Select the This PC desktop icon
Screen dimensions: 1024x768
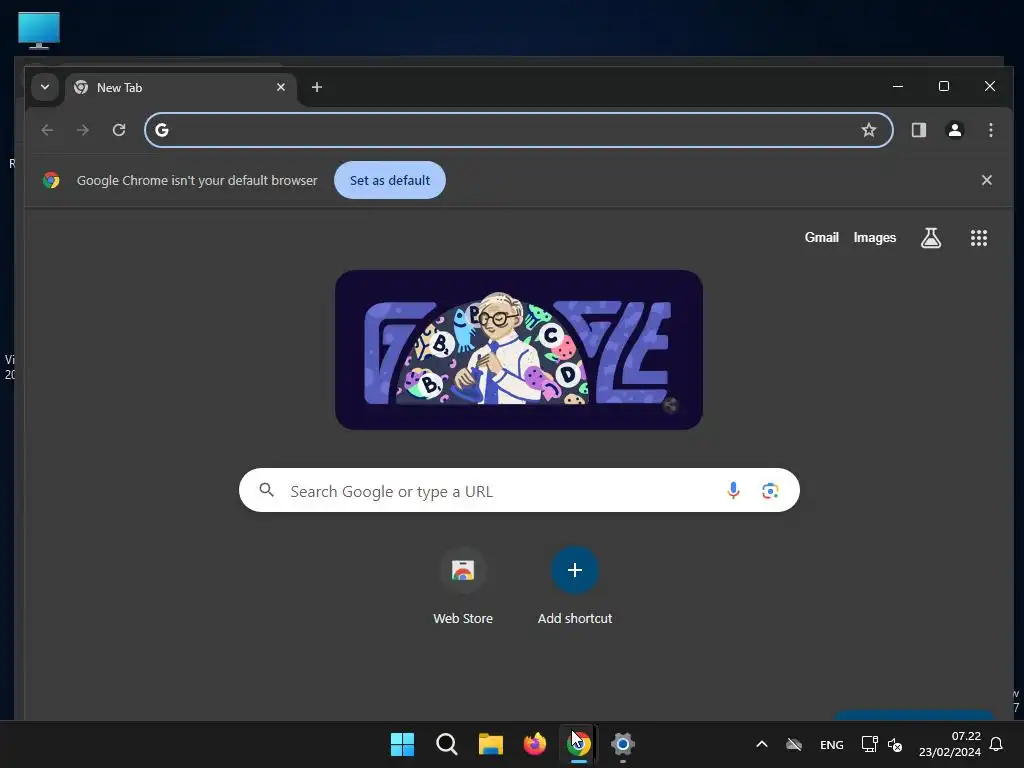pos(39,31)
